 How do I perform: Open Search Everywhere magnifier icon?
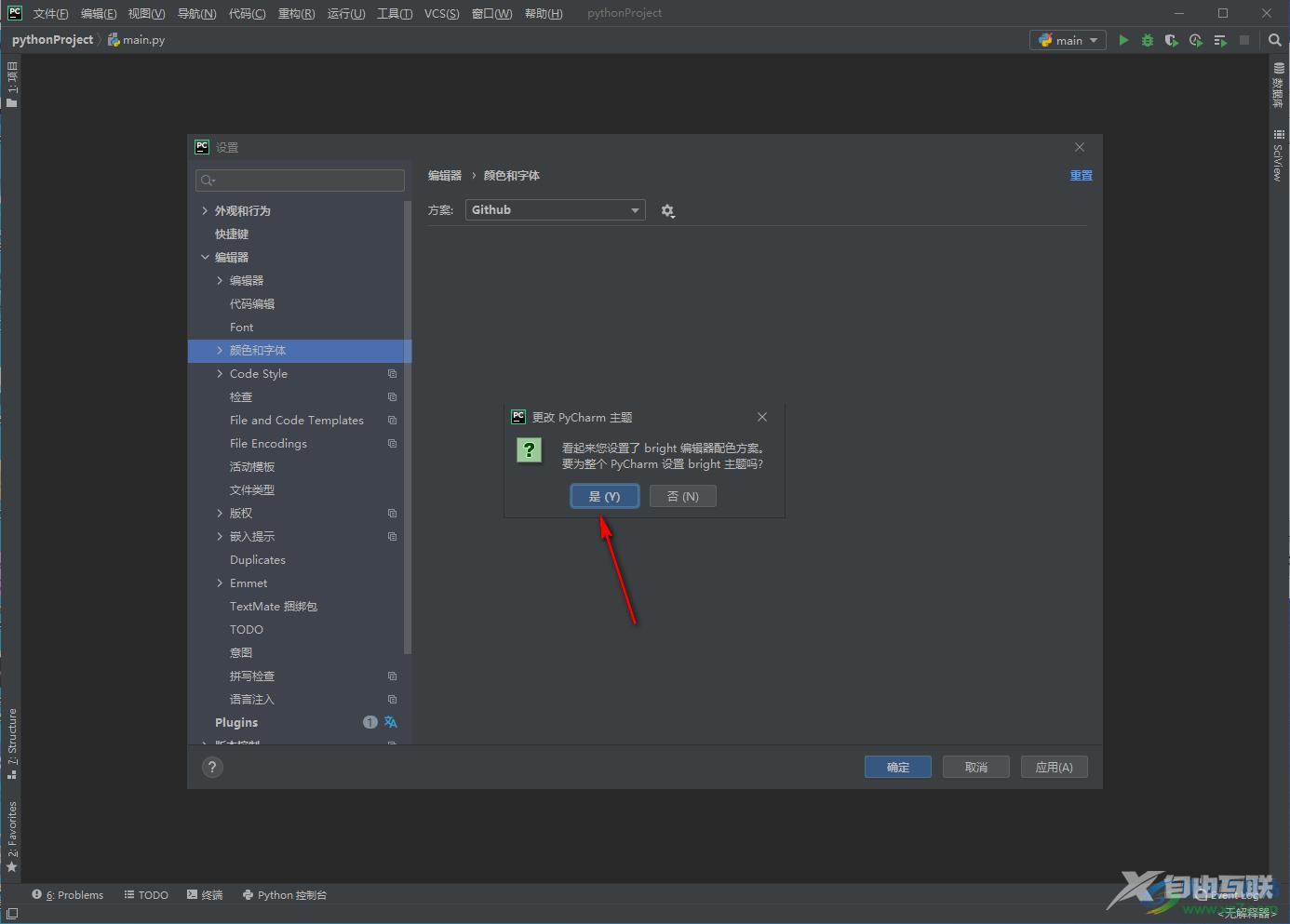pyautogui.click(x=1275, y=40)
